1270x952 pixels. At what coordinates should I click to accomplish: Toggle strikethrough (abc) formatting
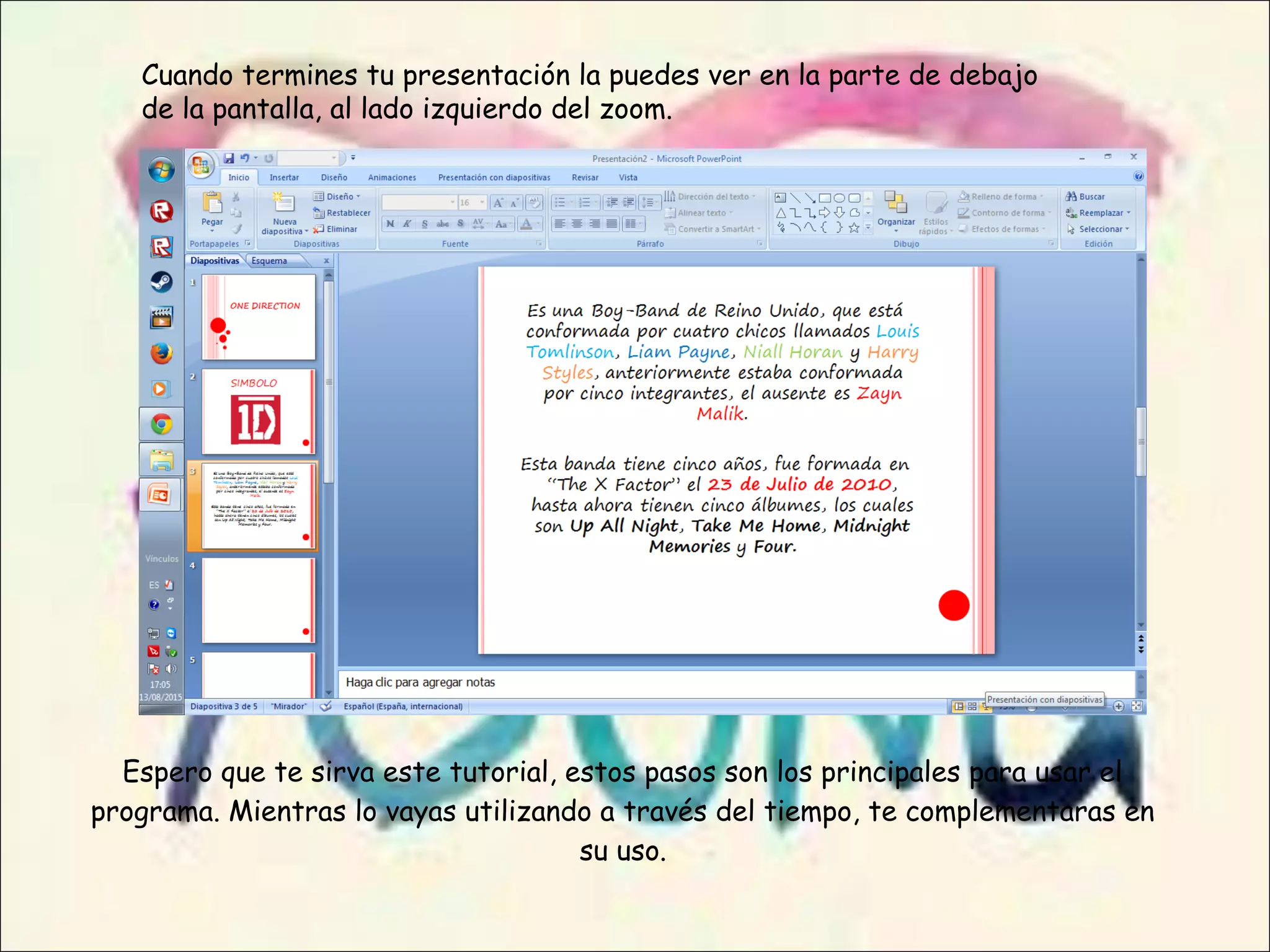(442, 224)
